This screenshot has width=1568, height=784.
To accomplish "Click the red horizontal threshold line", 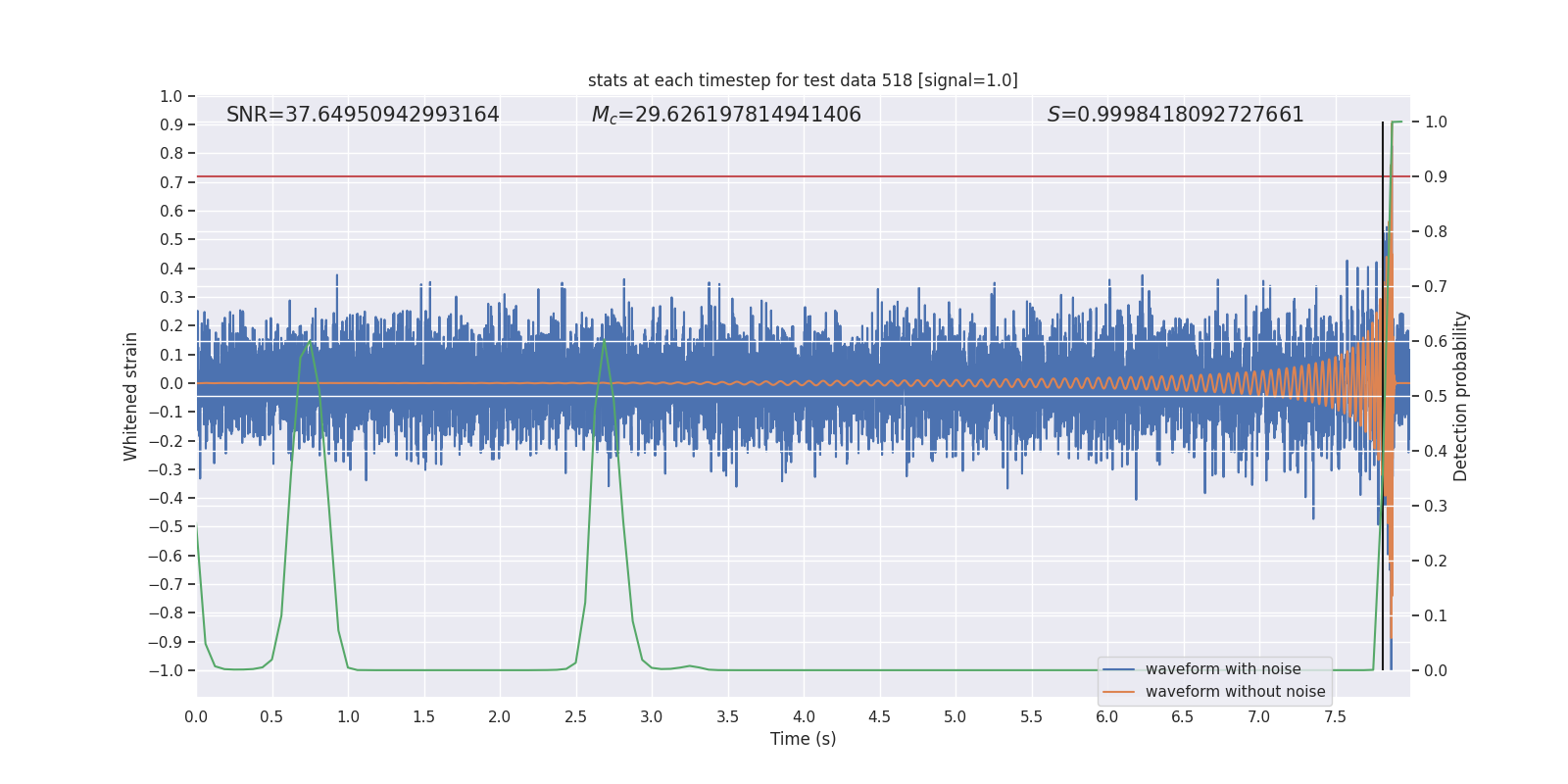I will click(784, 176).
